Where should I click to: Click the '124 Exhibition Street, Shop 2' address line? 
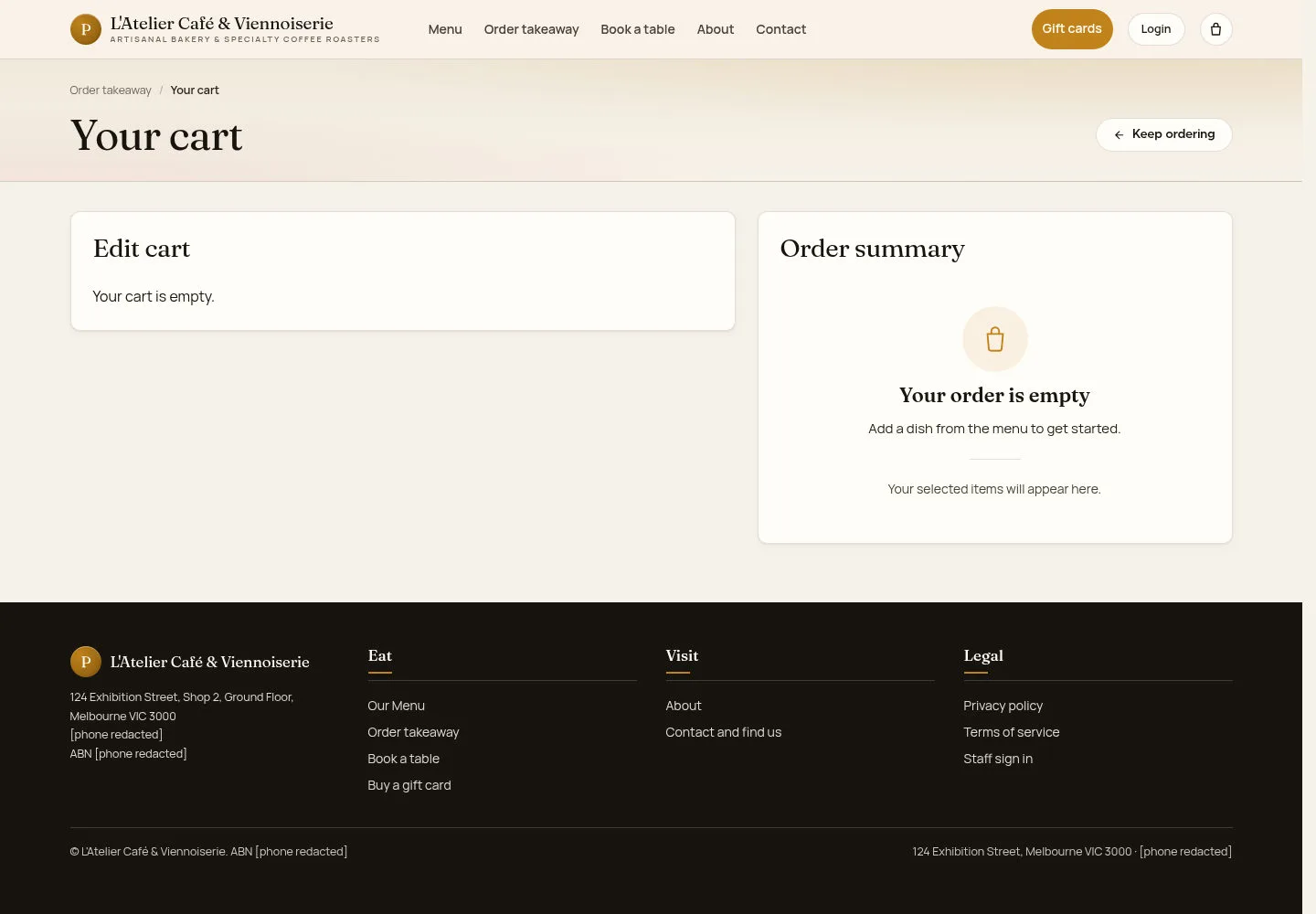coord(182,697)
